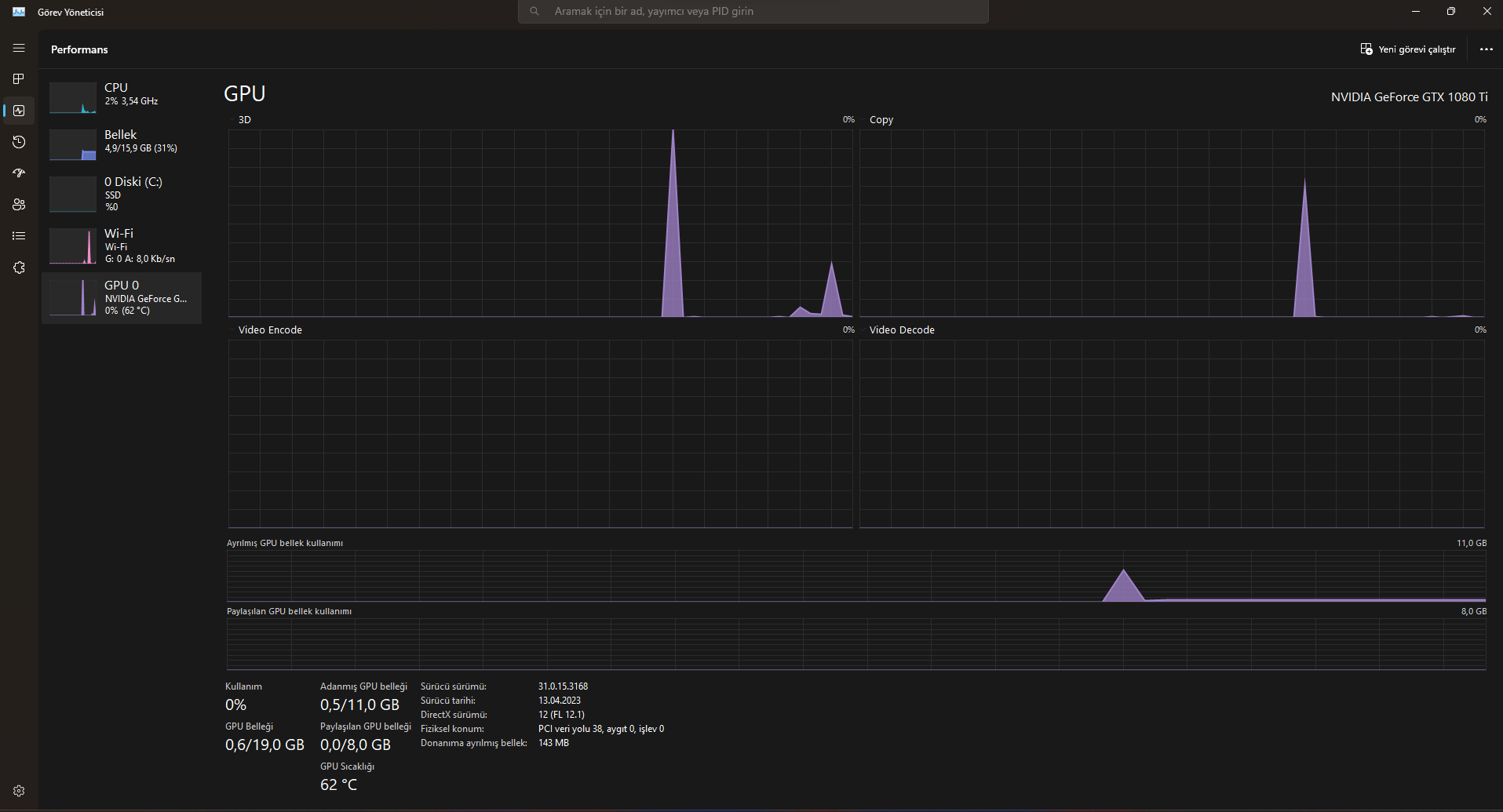Click the Bellek mini graph thumbnail

[x=73, y=145]
